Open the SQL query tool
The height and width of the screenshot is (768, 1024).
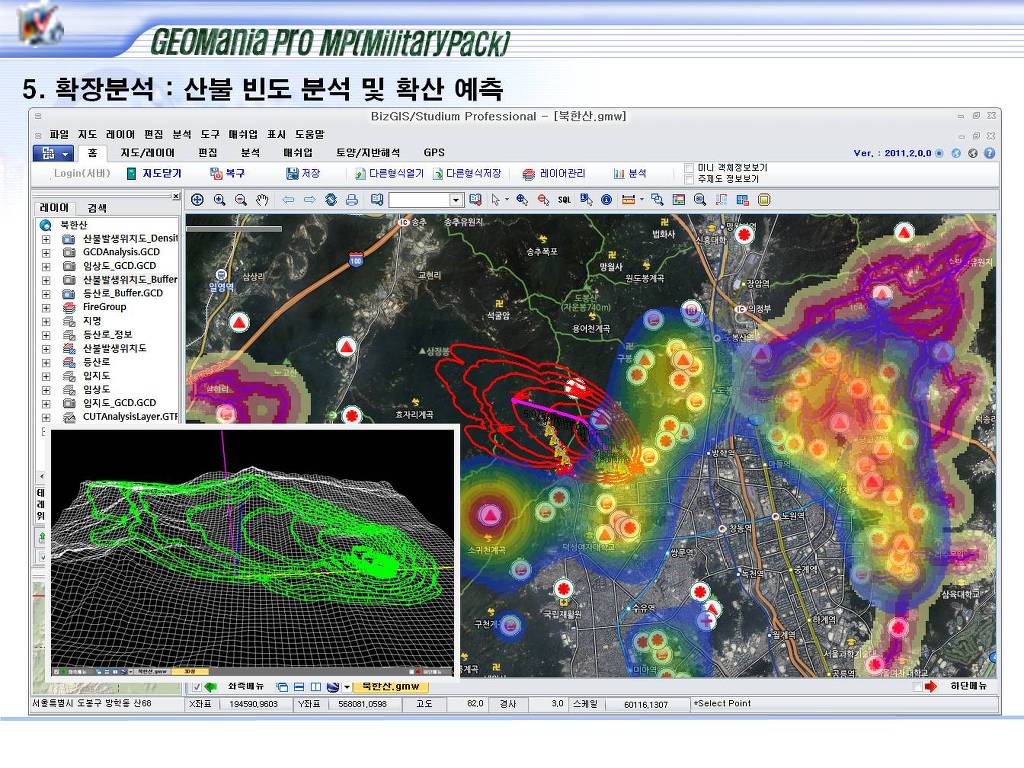[x=564, y=200]
